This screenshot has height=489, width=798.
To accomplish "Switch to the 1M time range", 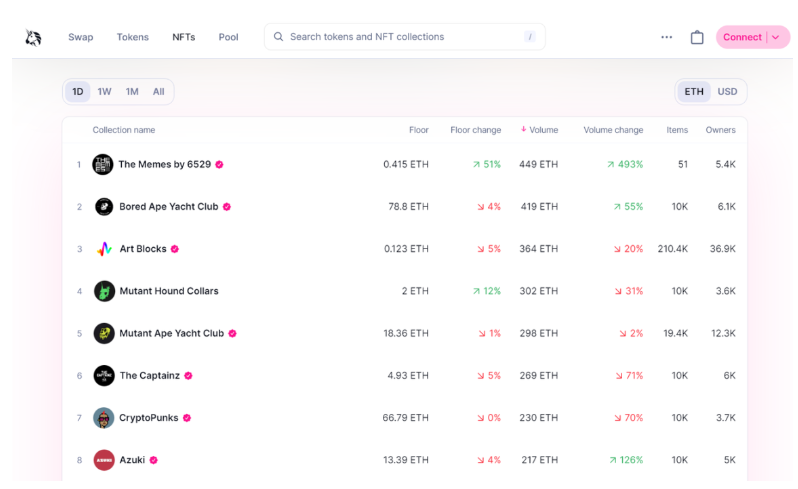I will click(x=132, y=92).
